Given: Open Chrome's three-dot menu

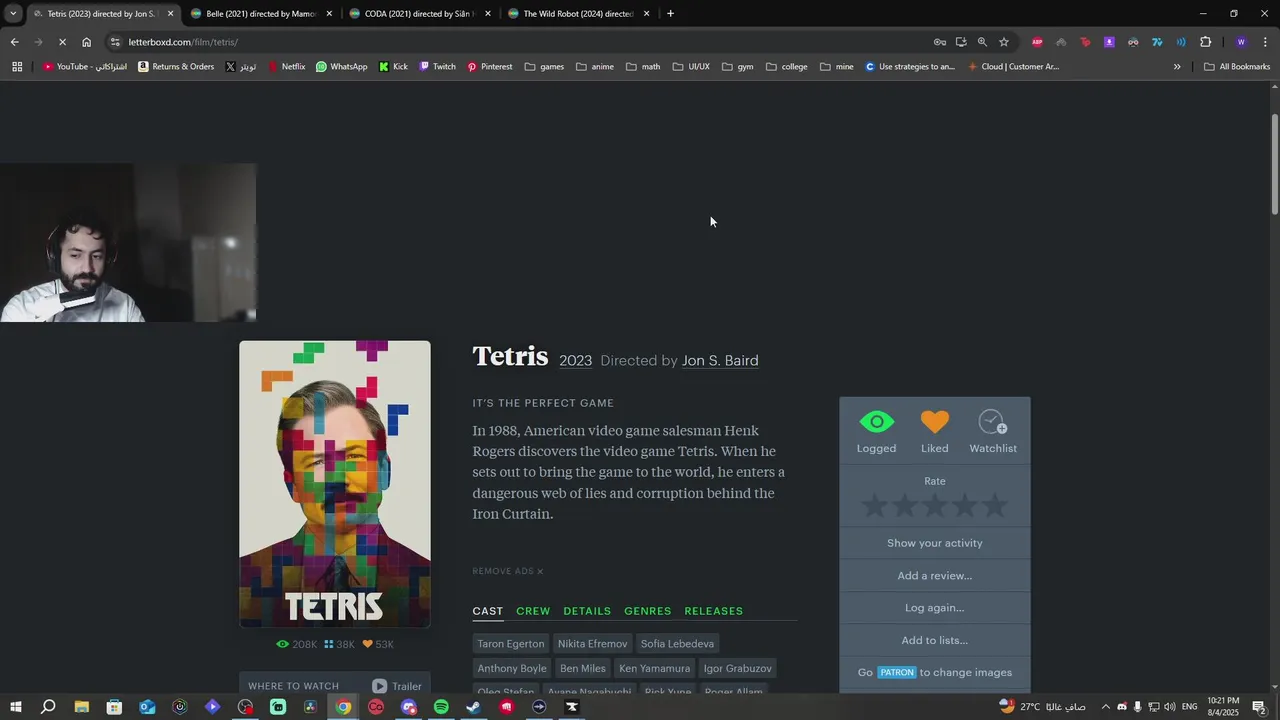Looking at the screenshot, I should coord(1266,42).
